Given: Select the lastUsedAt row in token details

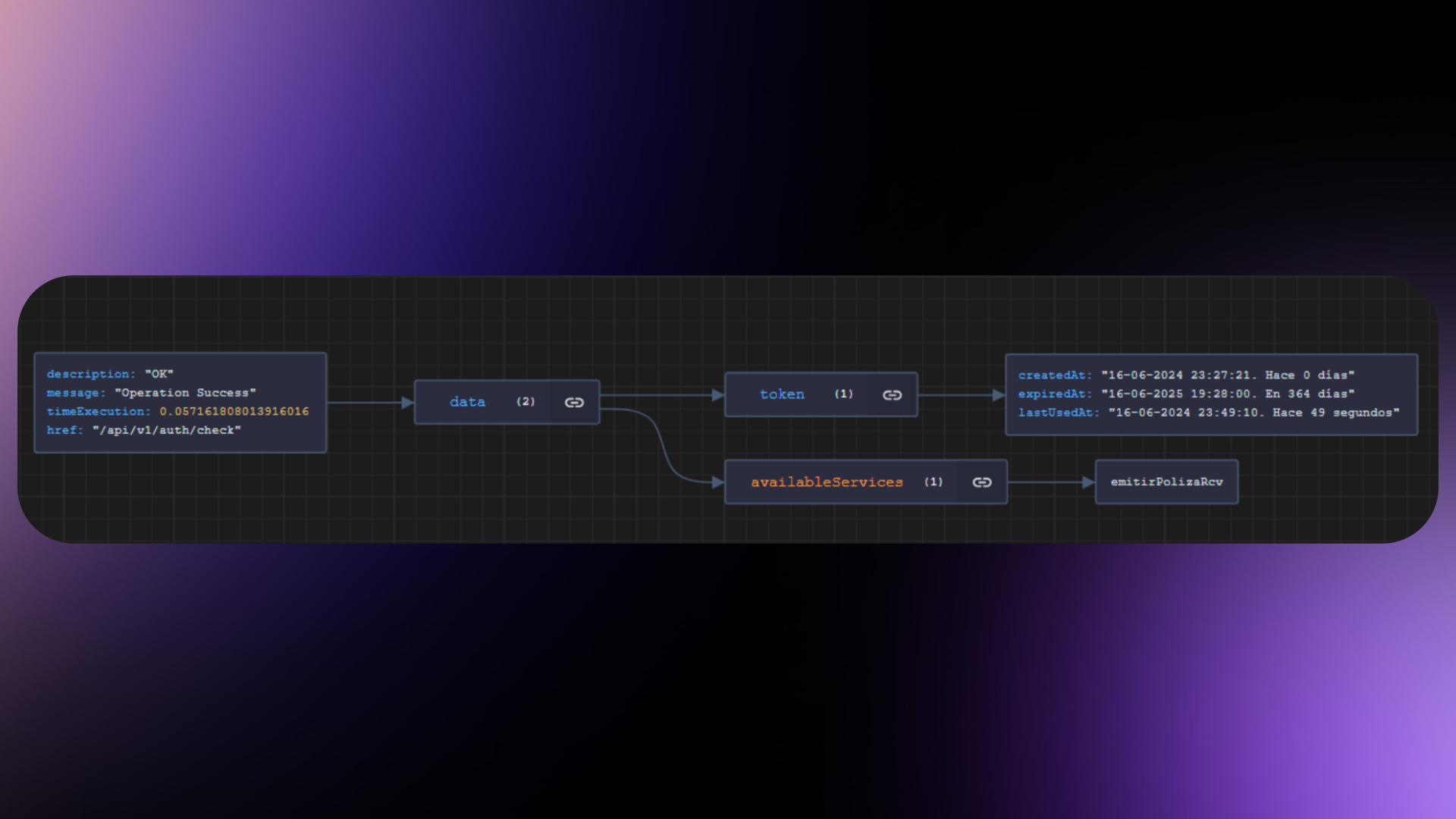Looking at the screenshot, I should coord(1209,413).
